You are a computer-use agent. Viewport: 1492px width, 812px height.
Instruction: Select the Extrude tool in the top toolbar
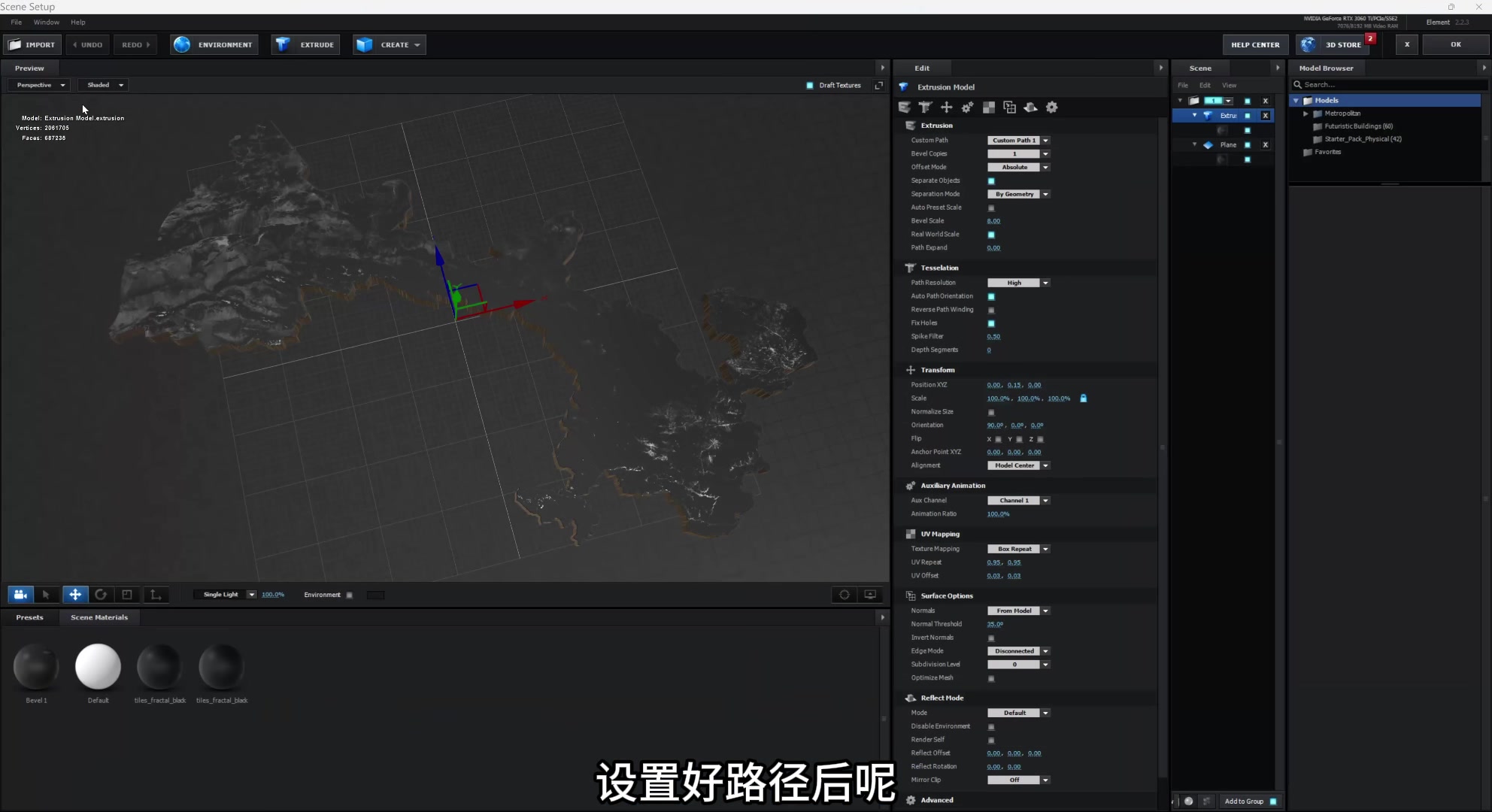[x=305, y=44]
